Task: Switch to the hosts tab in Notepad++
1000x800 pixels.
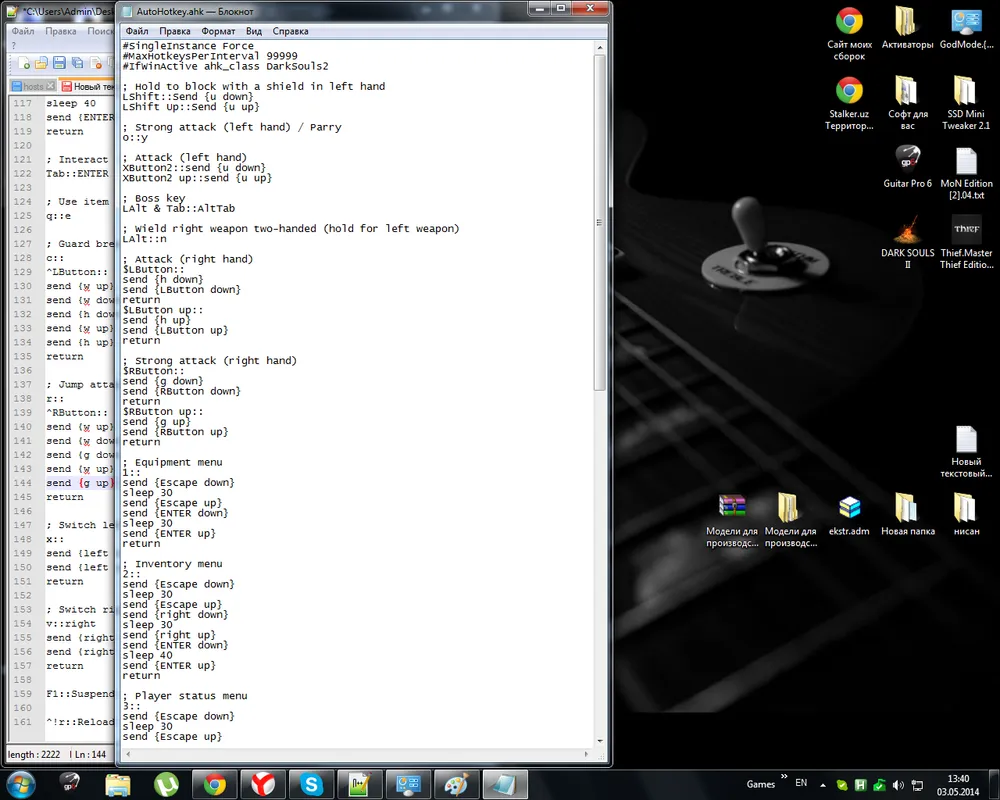Action: (28, 87)
